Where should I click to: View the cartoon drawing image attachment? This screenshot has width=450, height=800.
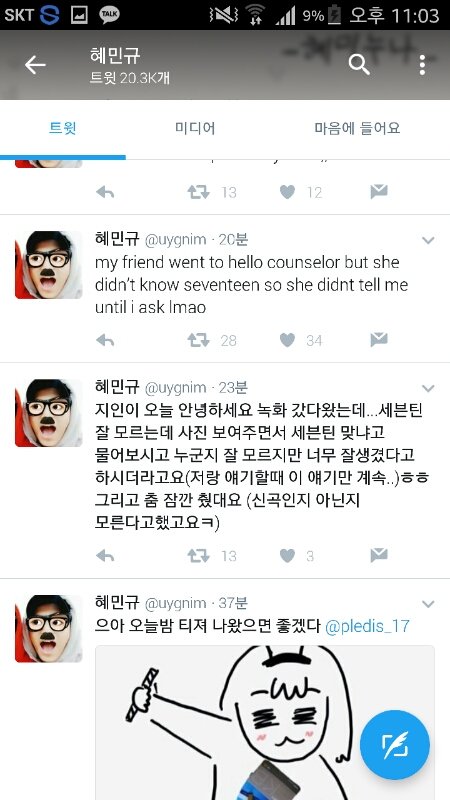[x=265, y=722]
